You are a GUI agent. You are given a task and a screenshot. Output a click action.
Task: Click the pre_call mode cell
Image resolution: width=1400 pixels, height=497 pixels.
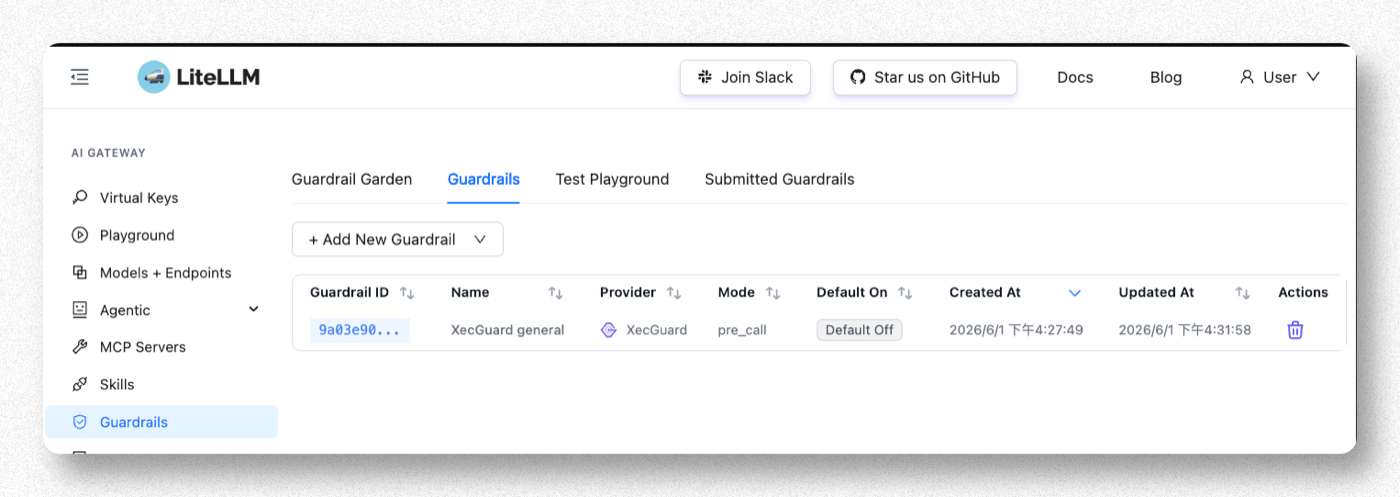[742, 330]
